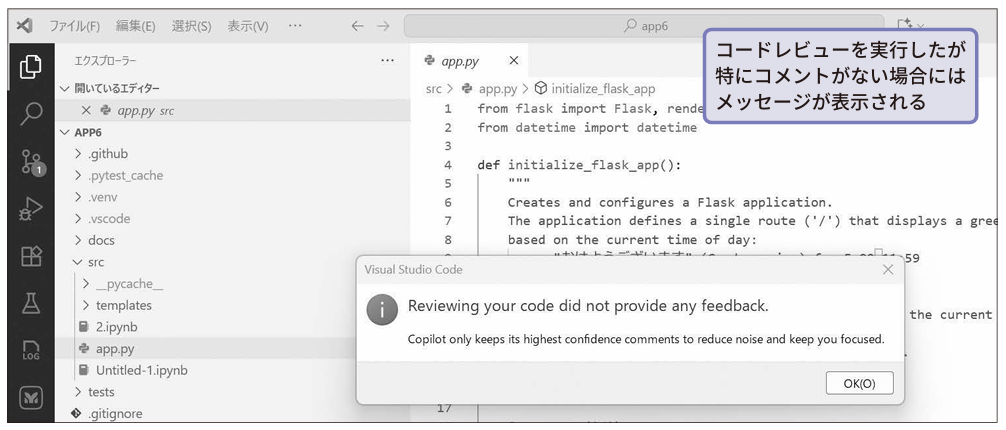Click line 6 docstring Creates and configures
The image size is (1006, 430).
point(670,203)
